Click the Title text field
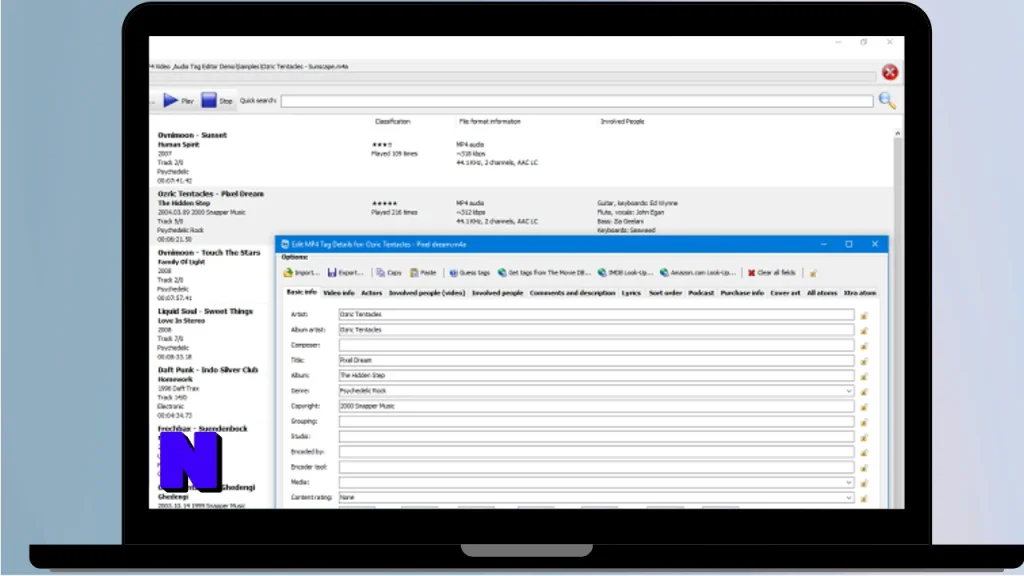 tap(596, 360)
